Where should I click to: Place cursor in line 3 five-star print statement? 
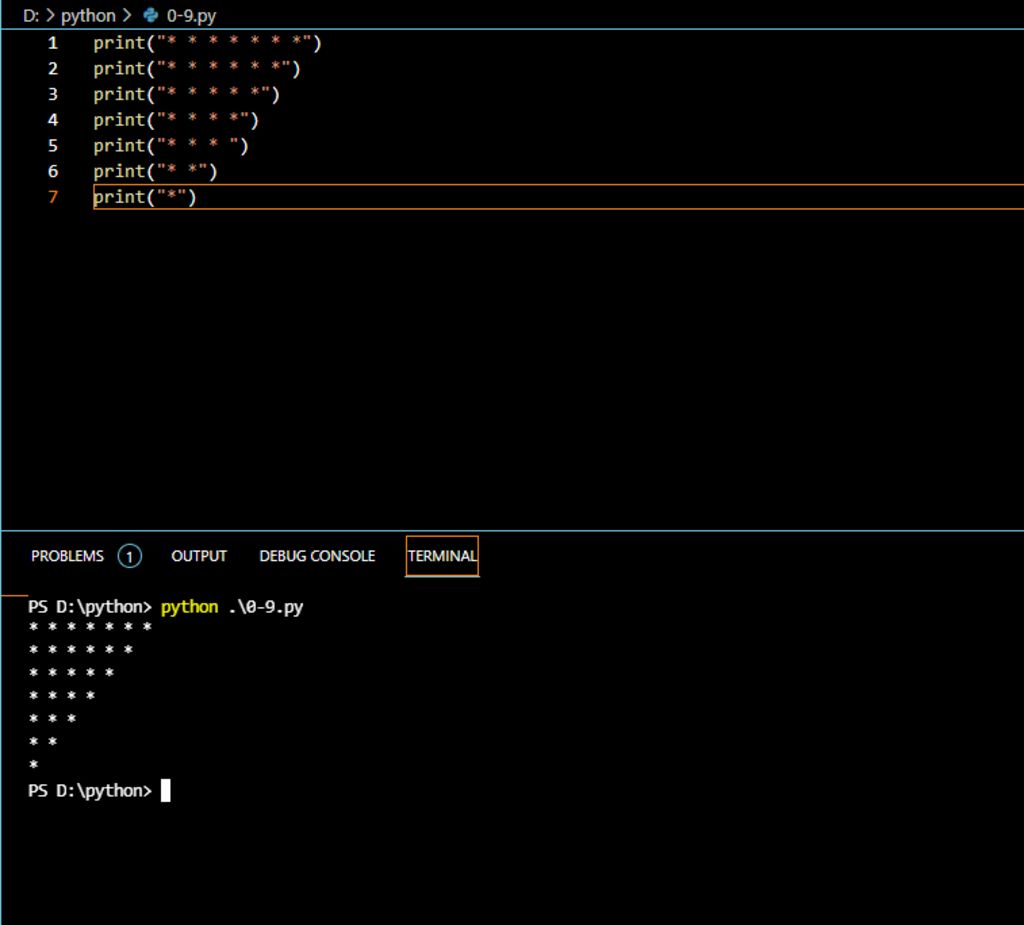click(186, 95)
